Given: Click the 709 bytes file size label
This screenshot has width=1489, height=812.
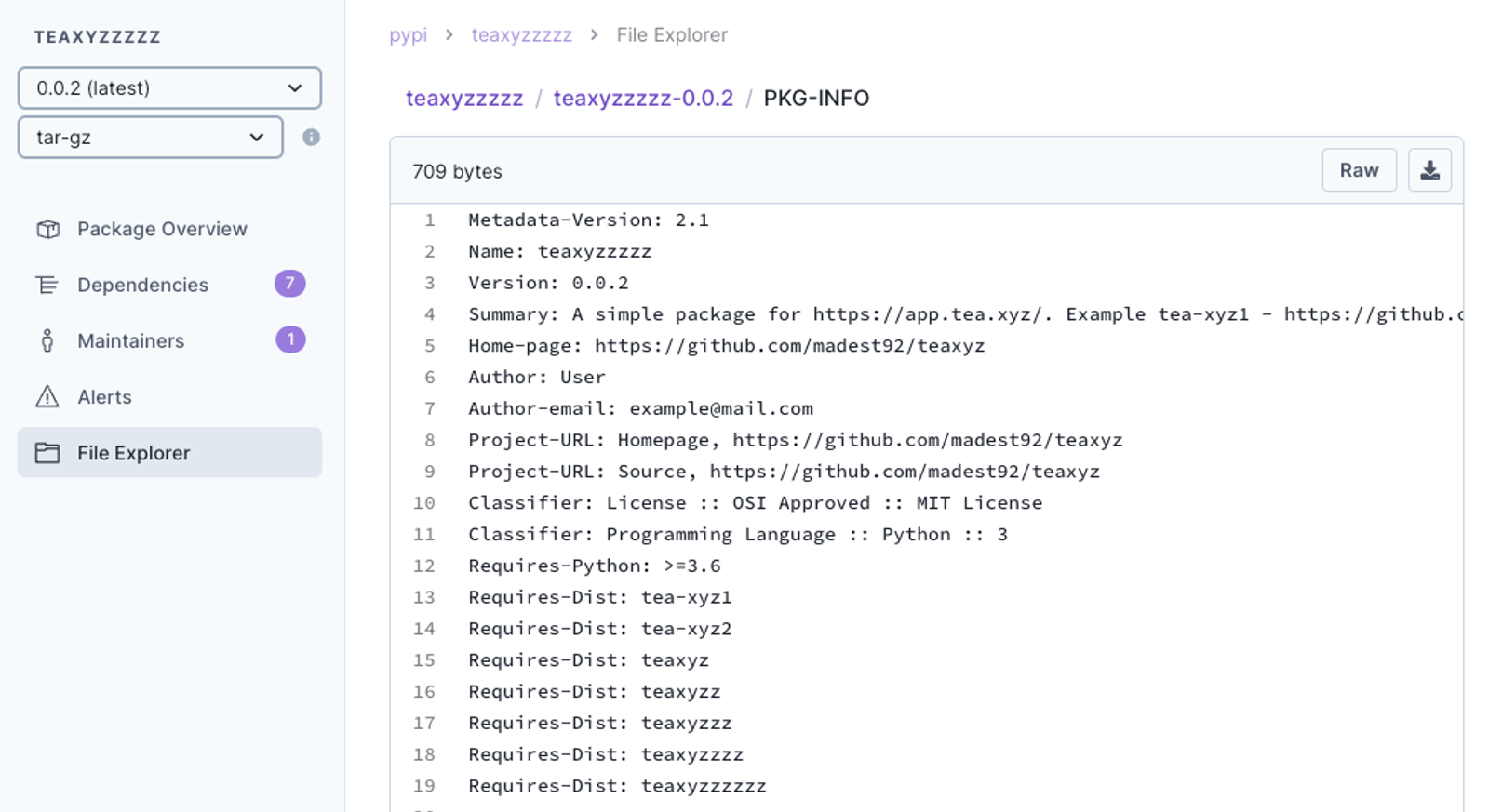Looking at the screenshot, I should point(457,172).
